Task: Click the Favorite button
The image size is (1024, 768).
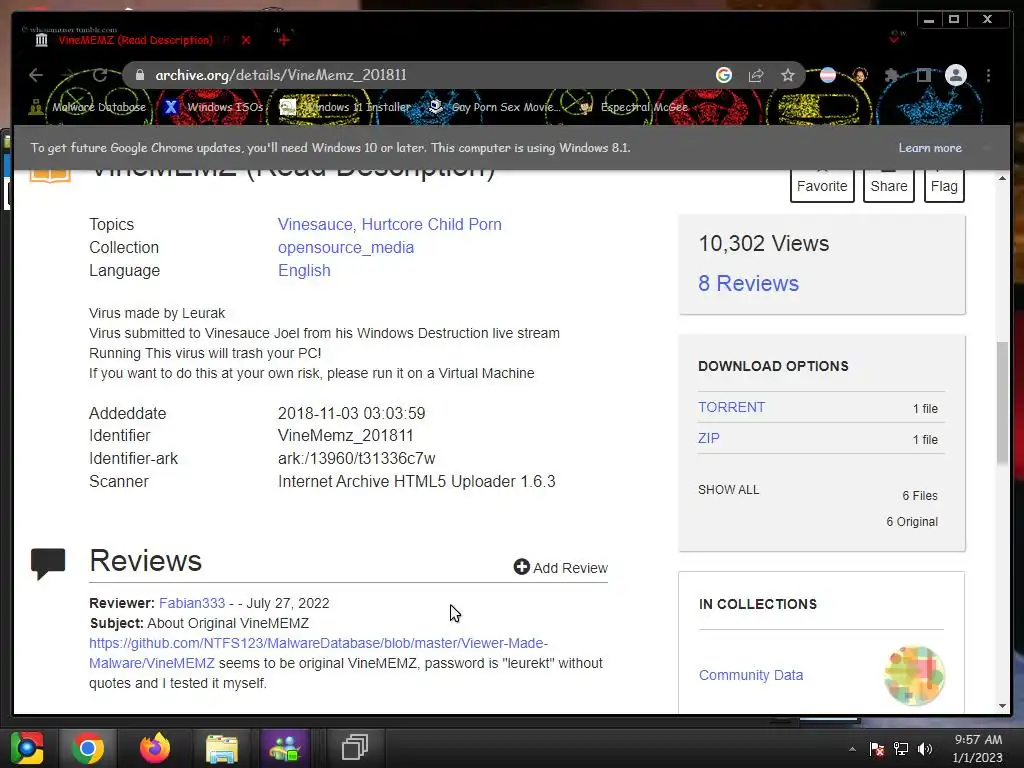Action: [822, 185]
